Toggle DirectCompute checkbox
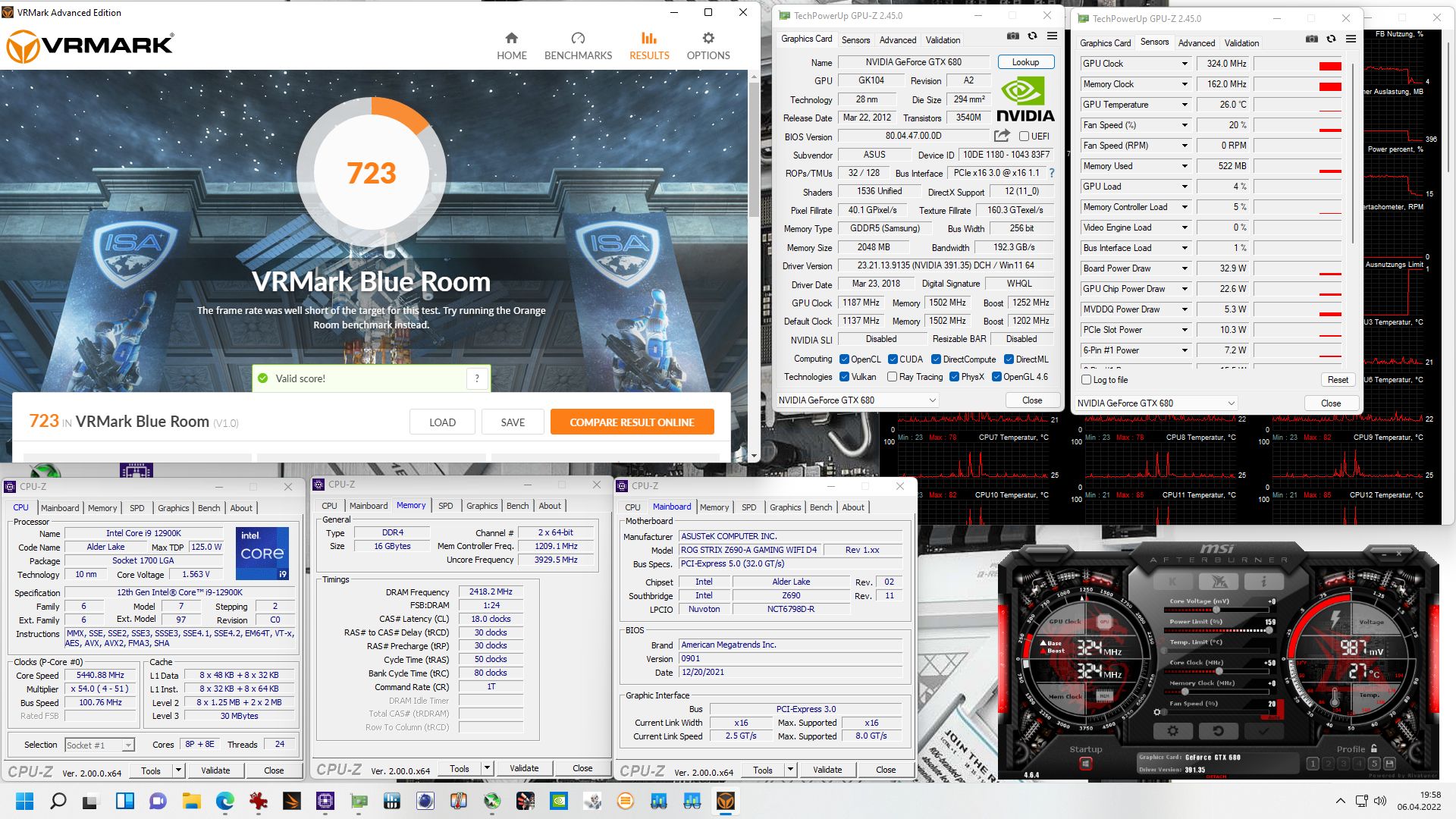The image size is (1456, 819). pyautogui.click(x=936, y=359)
